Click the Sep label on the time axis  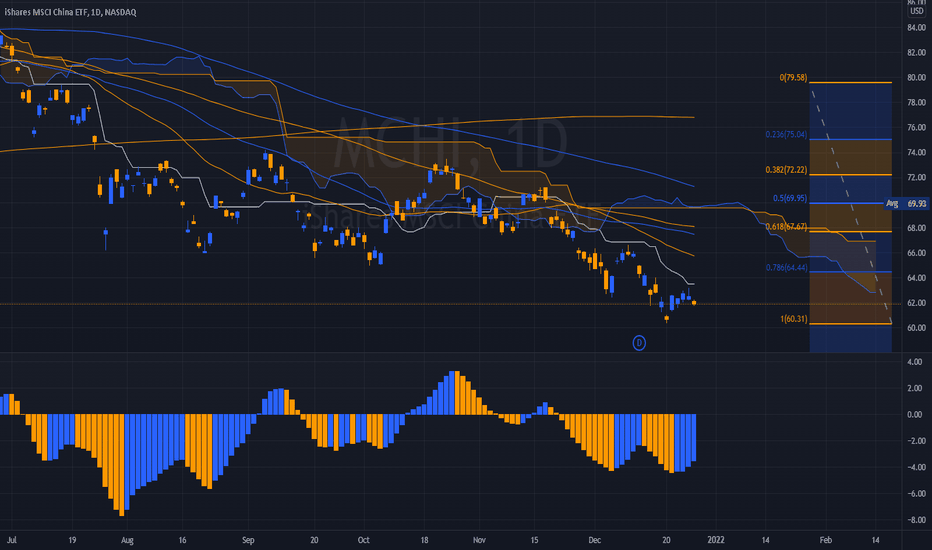[248, 540]
